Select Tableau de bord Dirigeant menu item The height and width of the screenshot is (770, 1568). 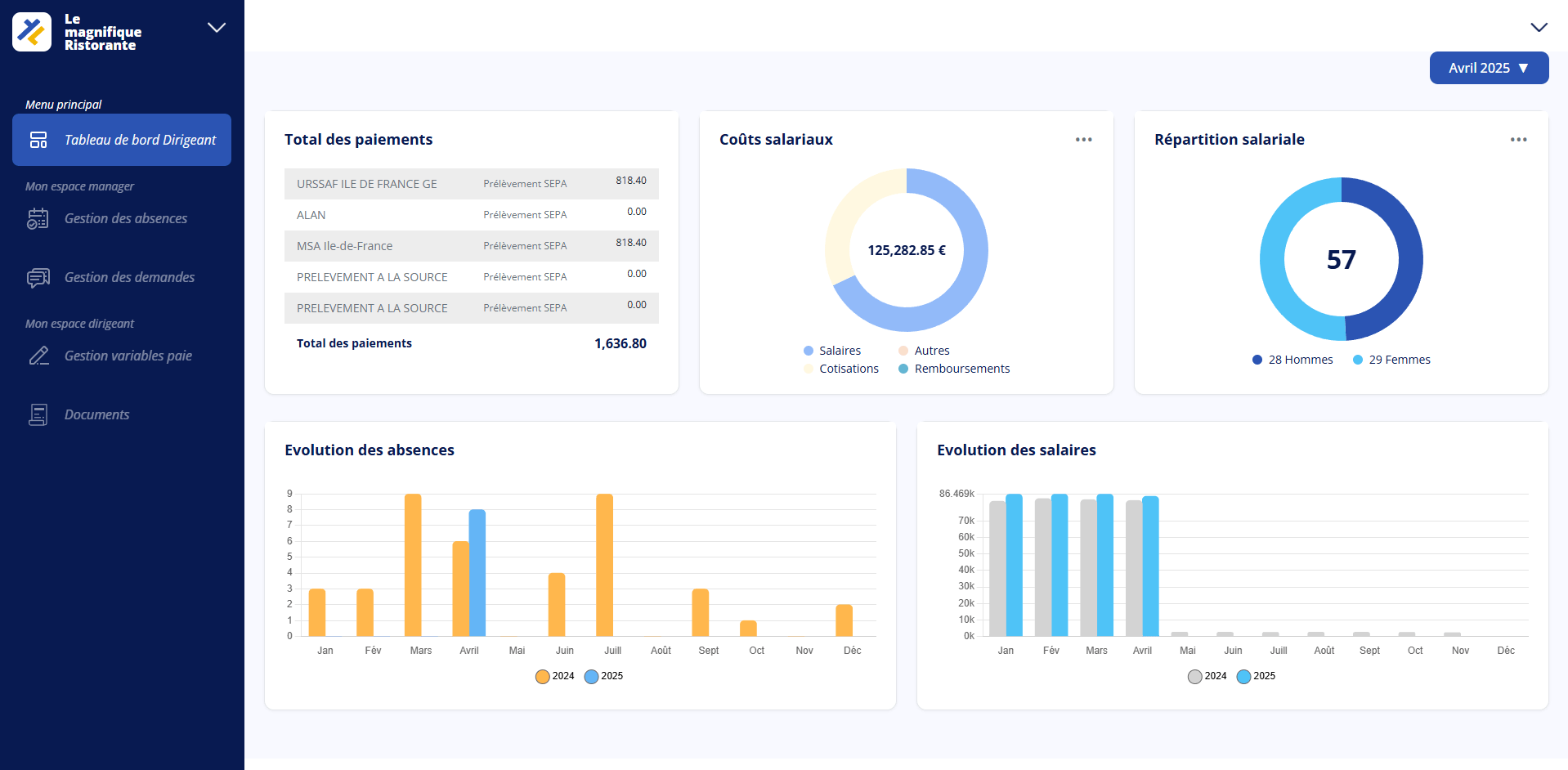(137, 140)
